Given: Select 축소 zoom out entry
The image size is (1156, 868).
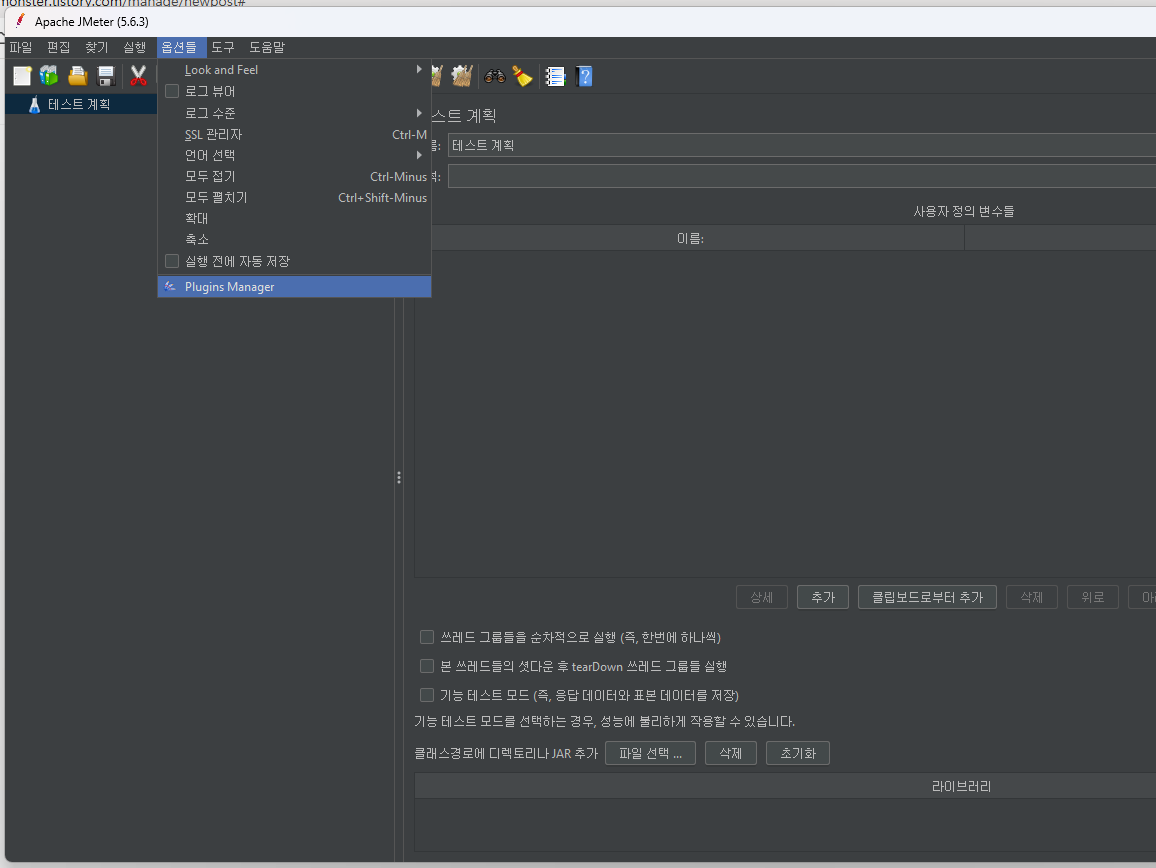Looking at the screenshot, I should click(294, 239).
